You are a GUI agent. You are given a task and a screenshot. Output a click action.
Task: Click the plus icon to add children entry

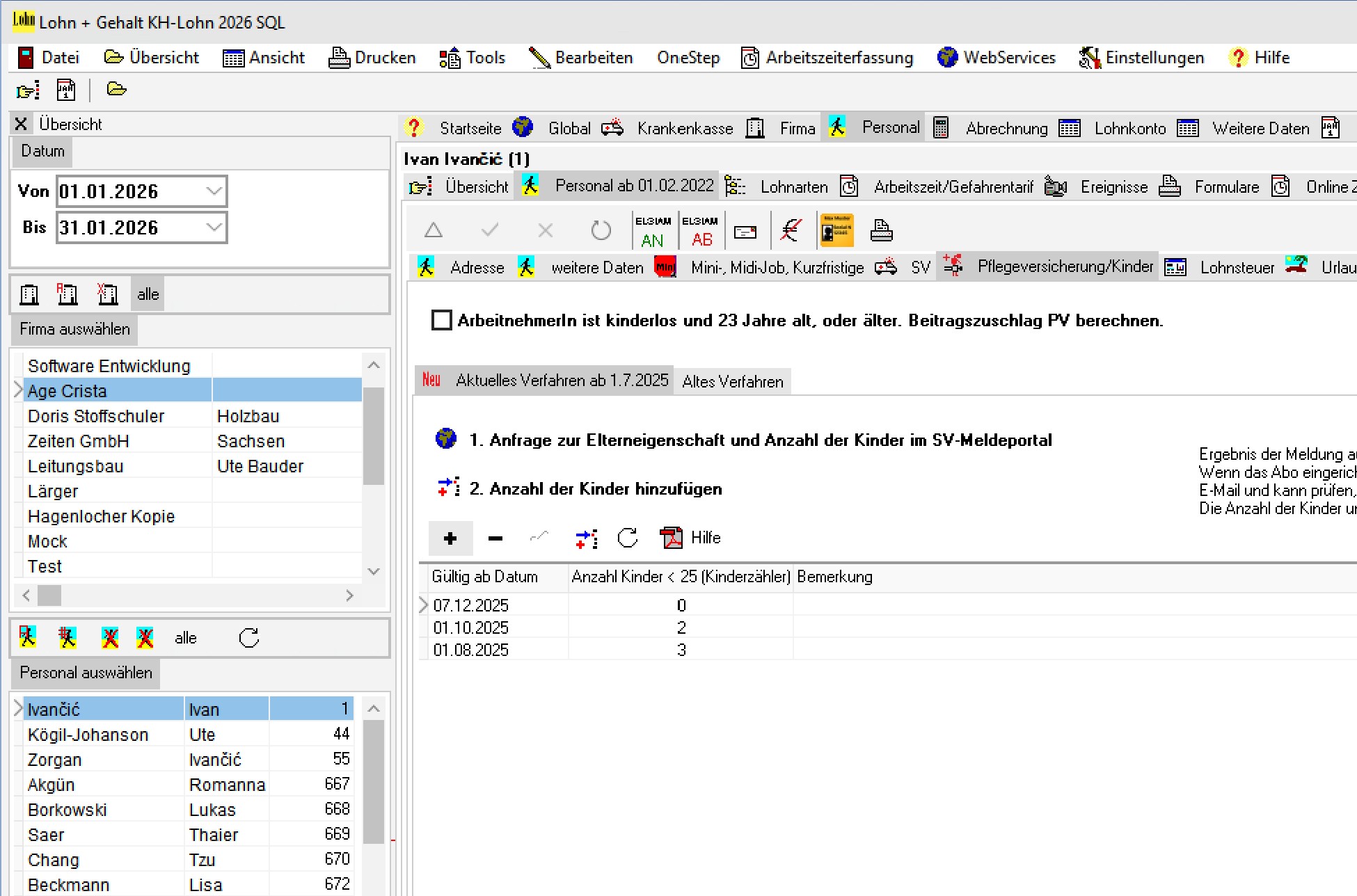coord(450,538)
